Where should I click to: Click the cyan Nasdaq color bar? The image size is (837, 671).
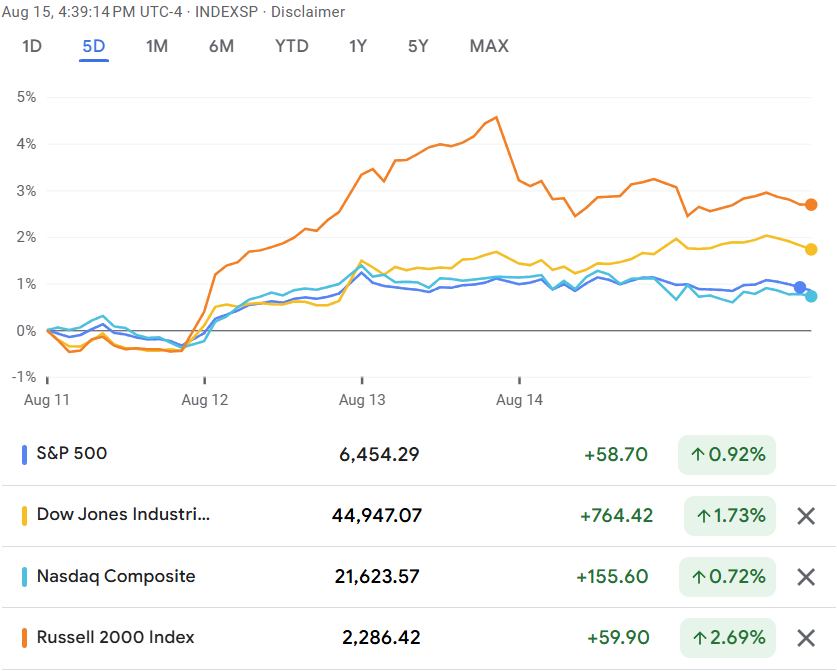24,577
